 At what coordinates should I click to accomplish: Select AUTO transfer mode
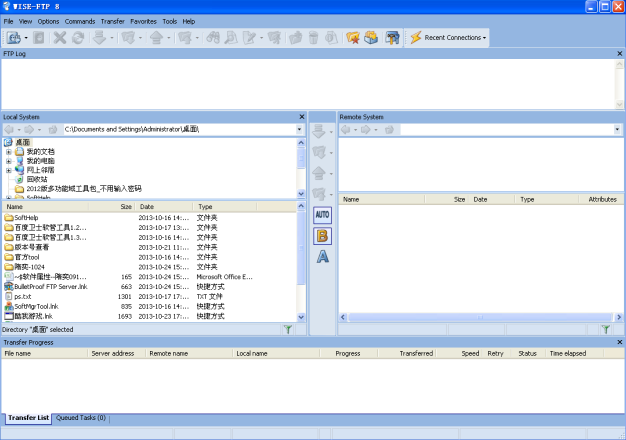322,215
